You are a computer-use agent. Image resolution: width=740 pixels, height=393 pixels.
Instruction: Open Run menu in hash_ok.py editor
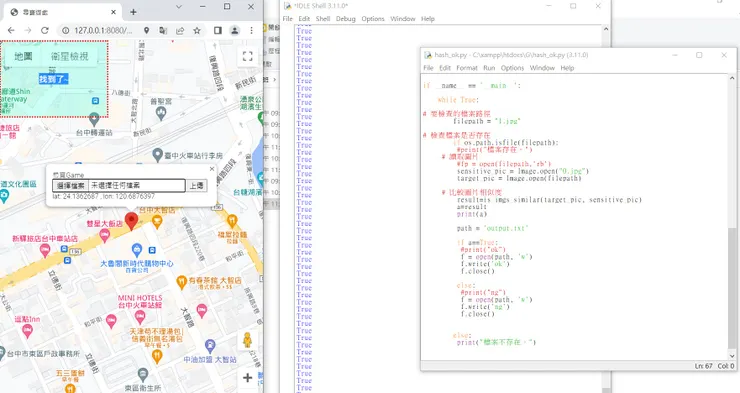pos(489,68)
